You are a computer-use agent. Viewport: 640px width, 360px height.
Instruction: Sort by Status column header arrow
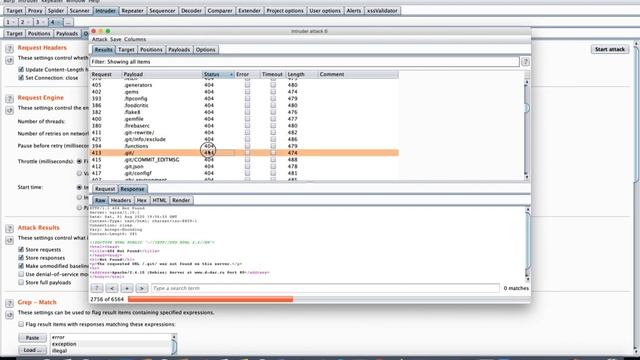click(x=231, y=74)
